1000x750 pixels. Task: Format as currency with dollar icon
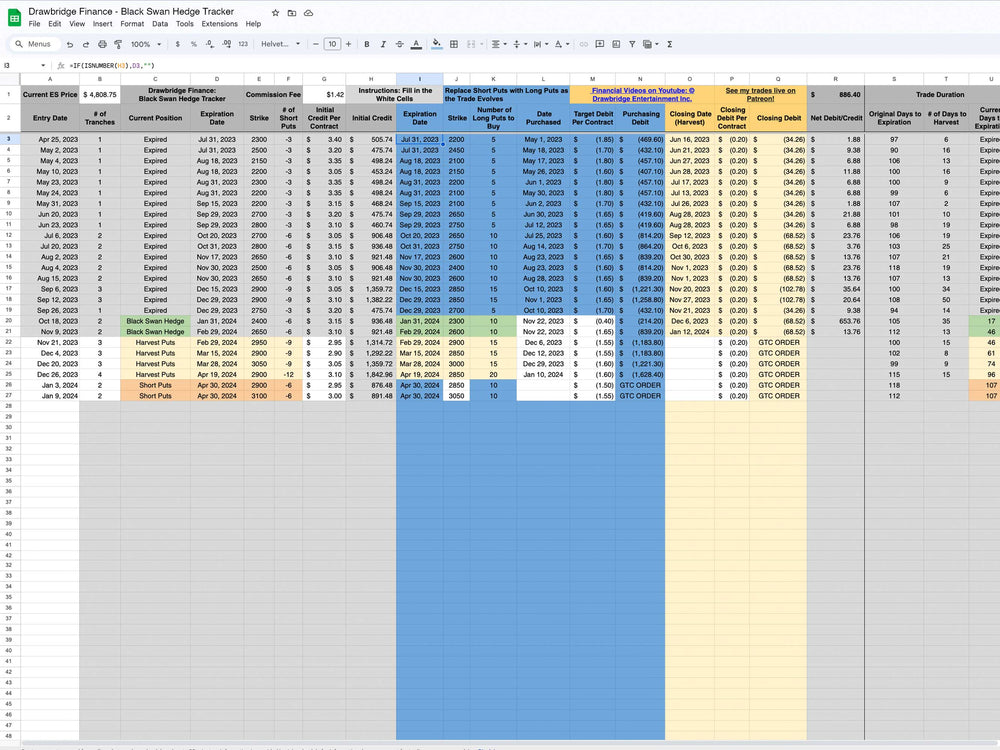click(x=177, y=45)
